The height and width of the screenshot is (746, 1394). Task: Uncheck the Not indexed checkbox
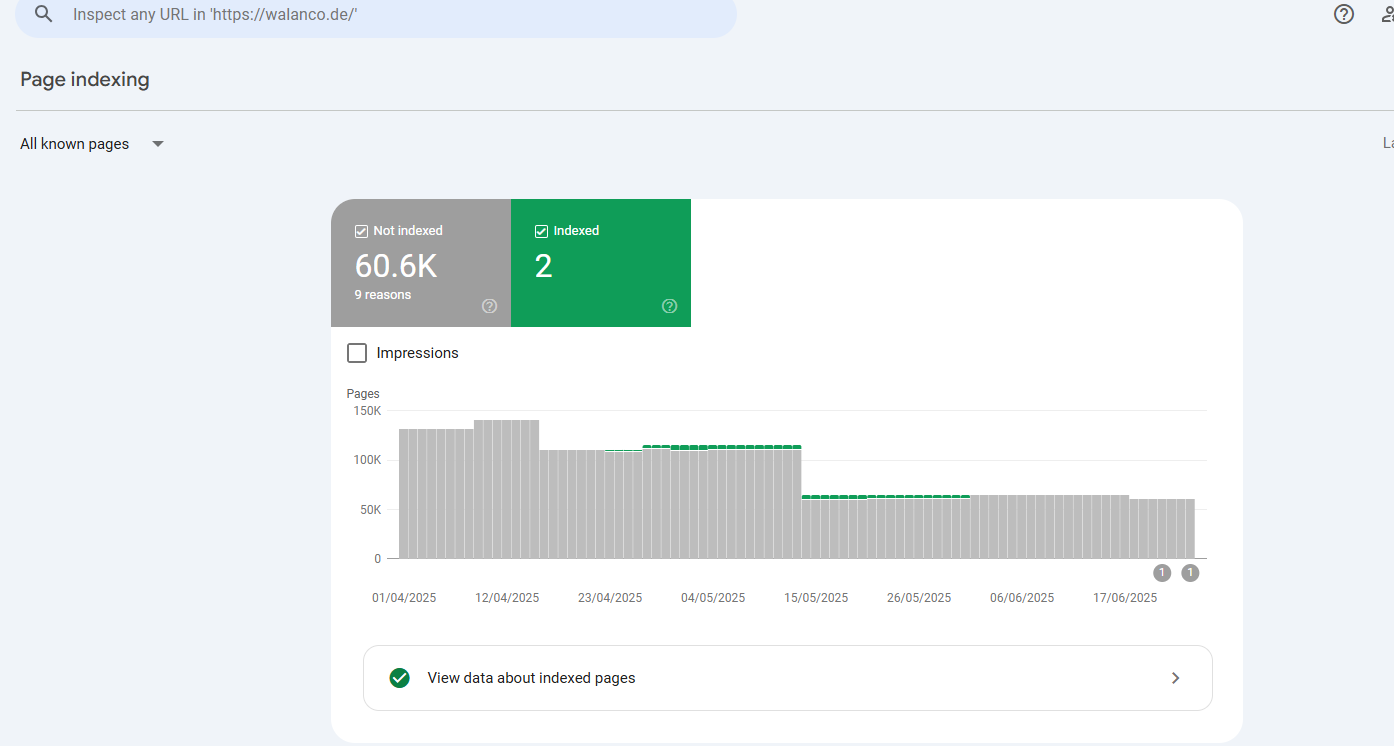pos(362,231)
